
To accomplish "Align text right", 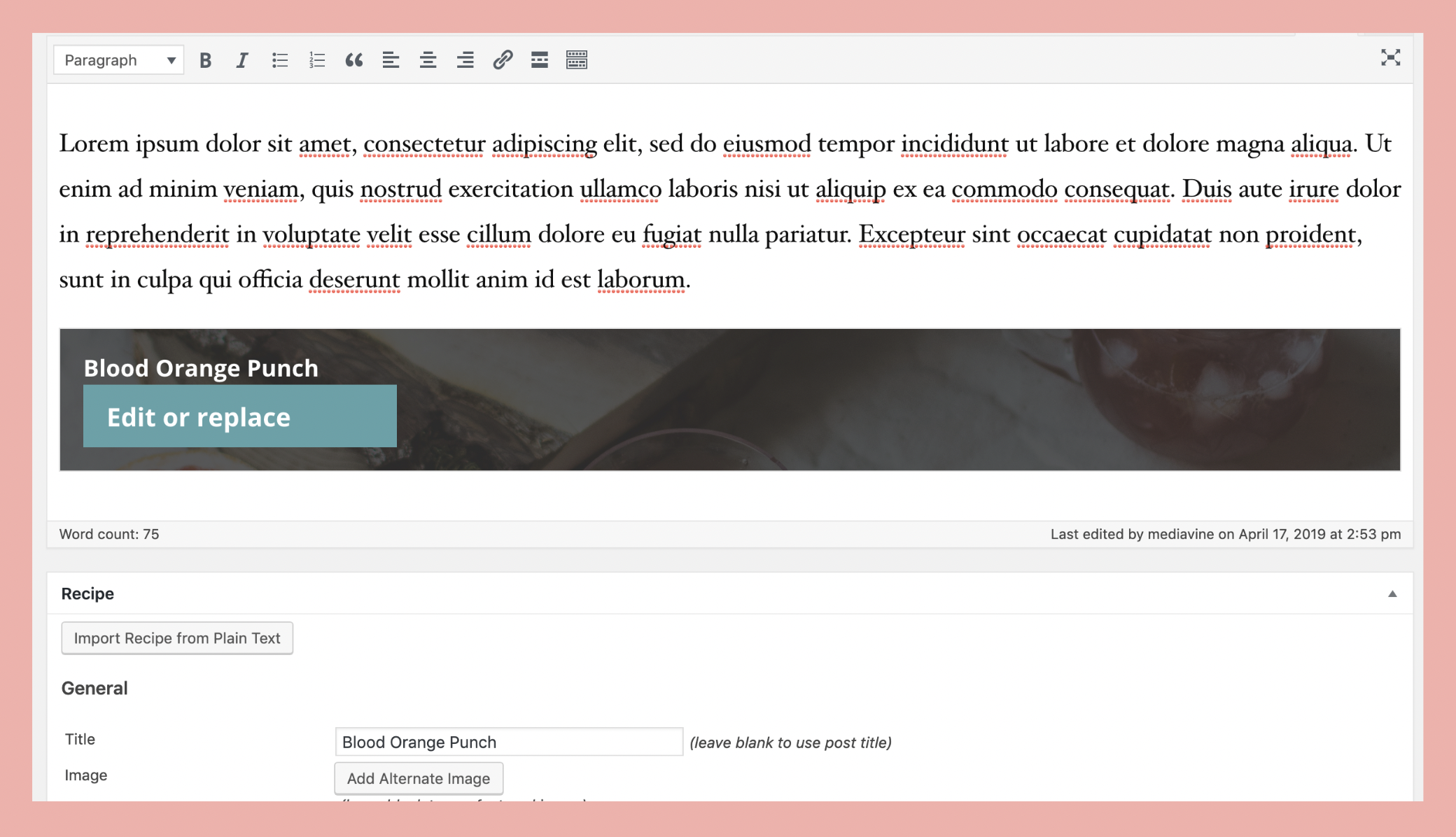I will (465, 60).
